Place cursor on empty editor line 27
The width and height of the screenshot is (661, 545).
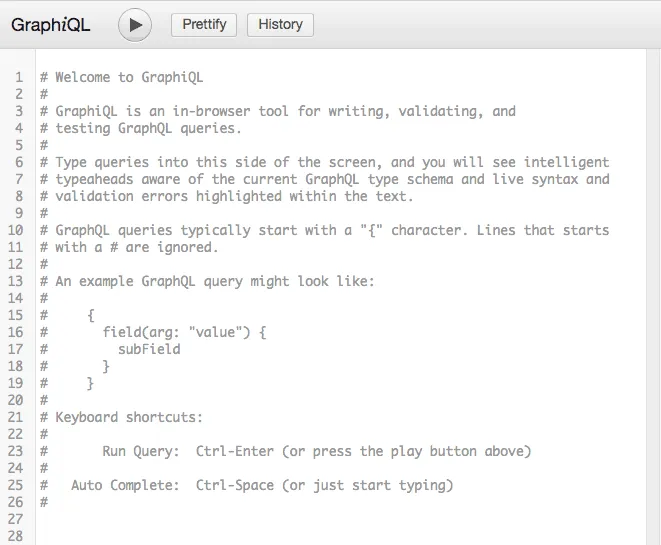pos(341,519)
